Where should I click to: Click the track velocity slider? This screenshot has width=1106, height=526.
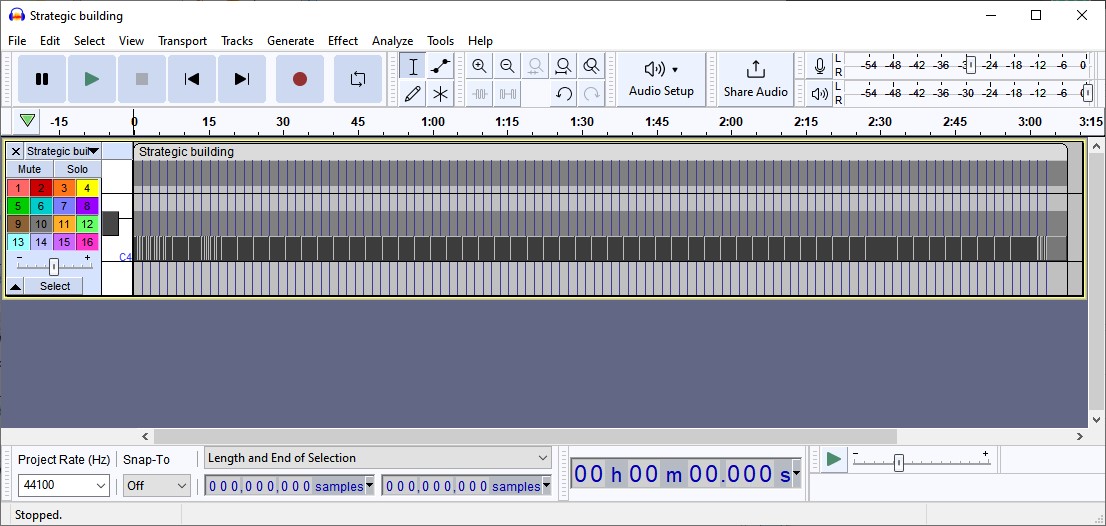(54, 266)
